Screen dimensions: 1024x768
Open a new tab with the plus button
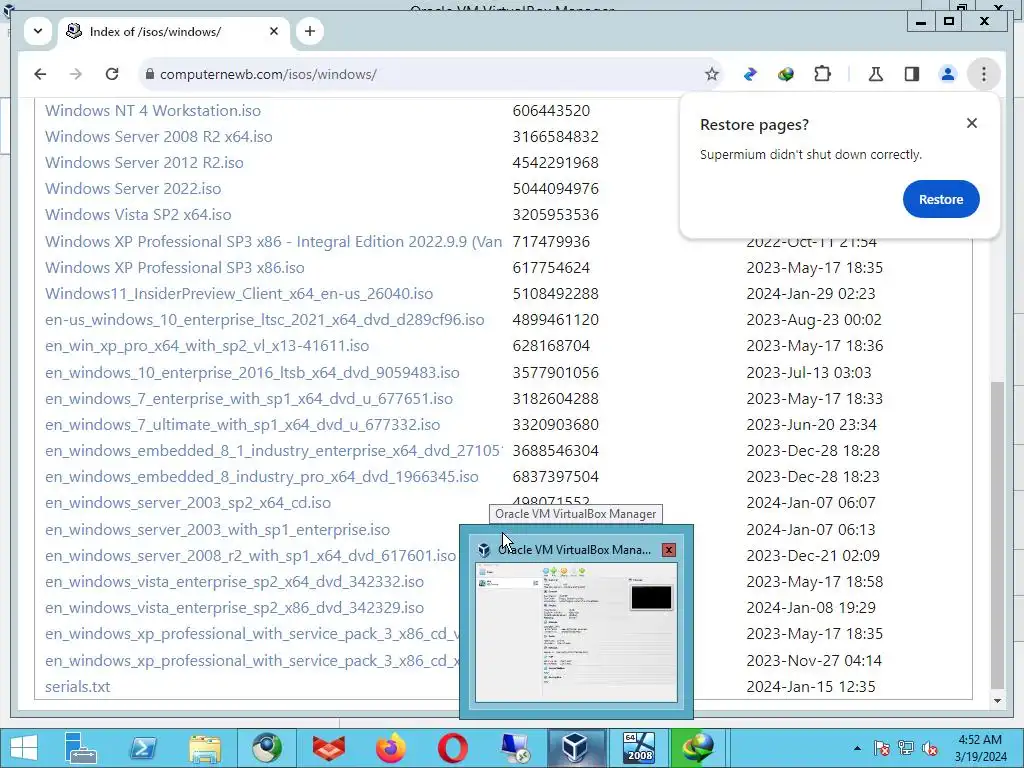click(x=310, y=31)
